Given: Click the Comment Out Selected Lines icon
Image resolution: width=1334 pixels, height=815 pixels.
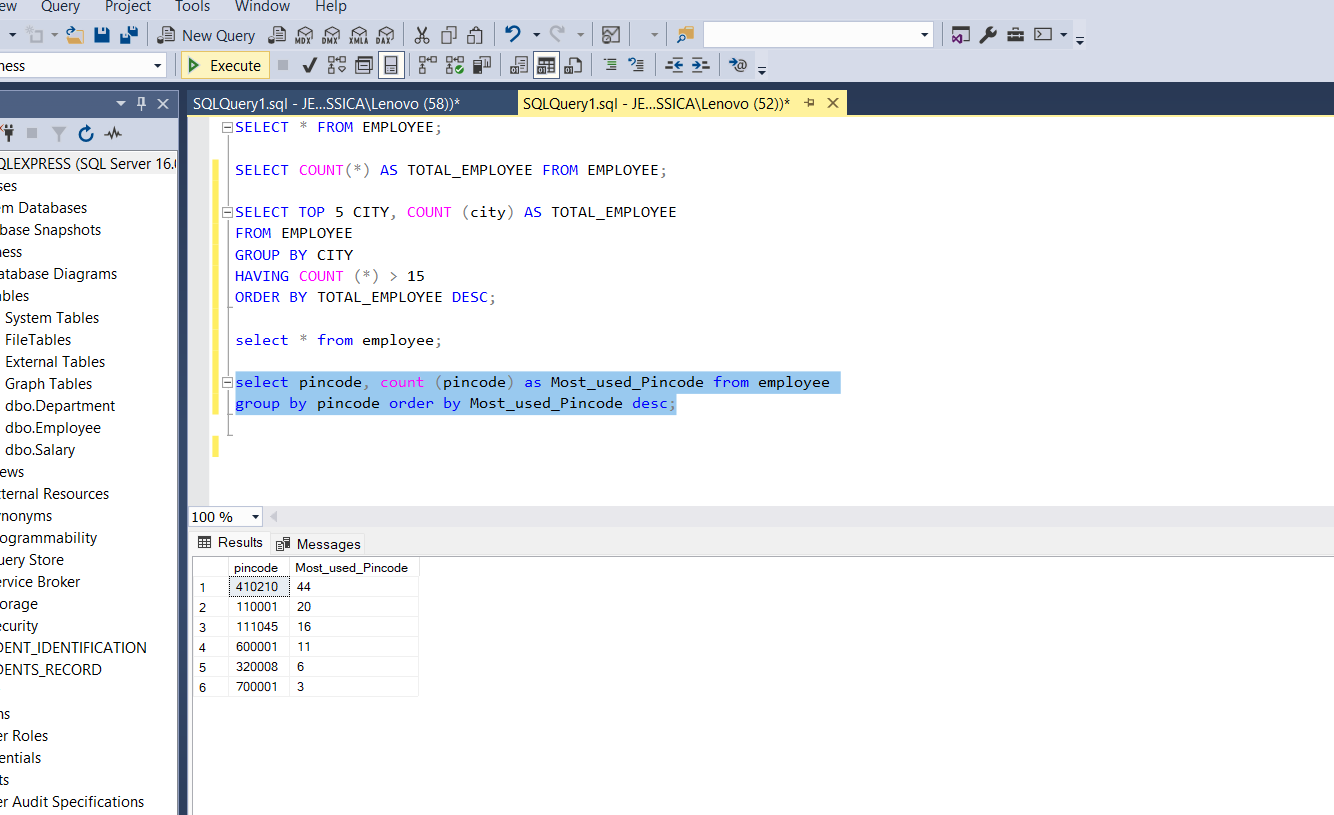Looking at the screenshot, I should (x=611, y=65).
